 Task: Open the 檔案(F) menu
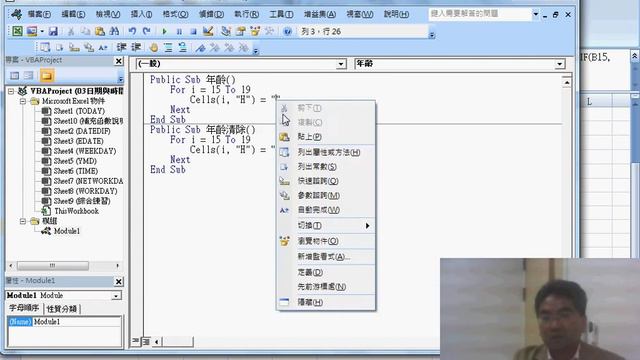pos(39,14)
